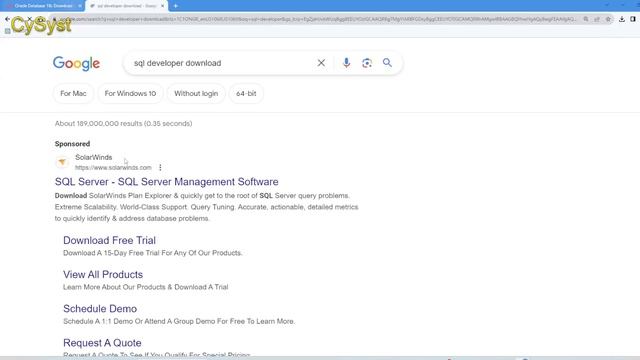Open the Request A Quote link
This screenshot has height=360, width=640.
coord(102,343)
